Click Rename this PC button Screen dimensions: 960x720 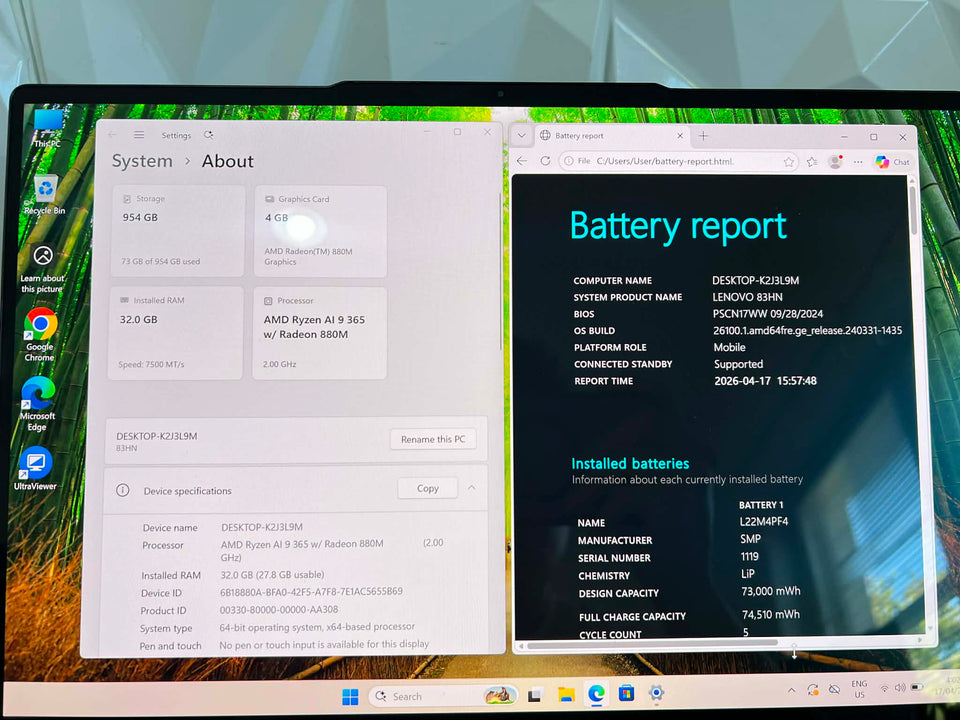[x=433, y=439]
